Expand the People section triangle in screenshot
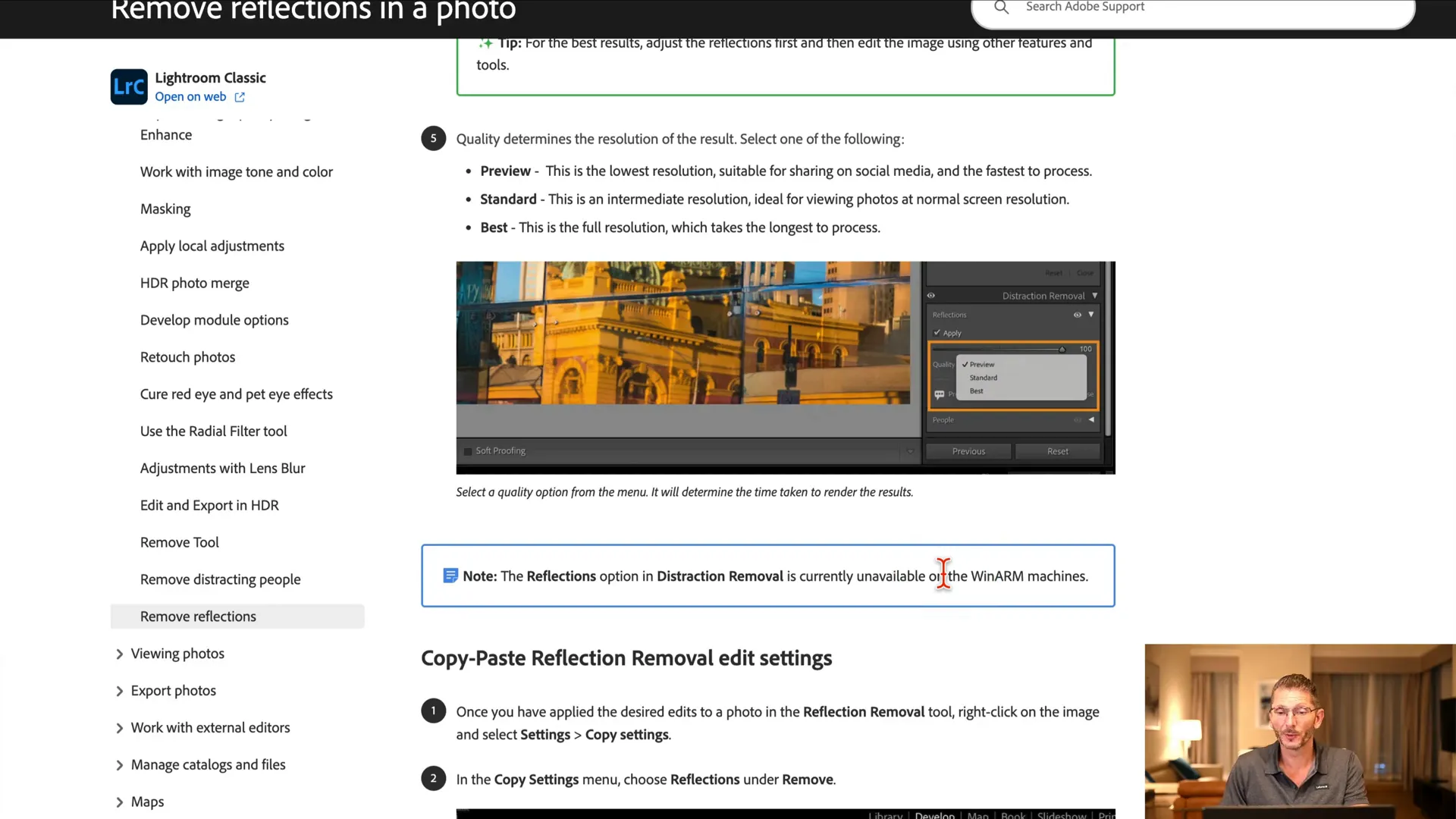 [1091, 420]
